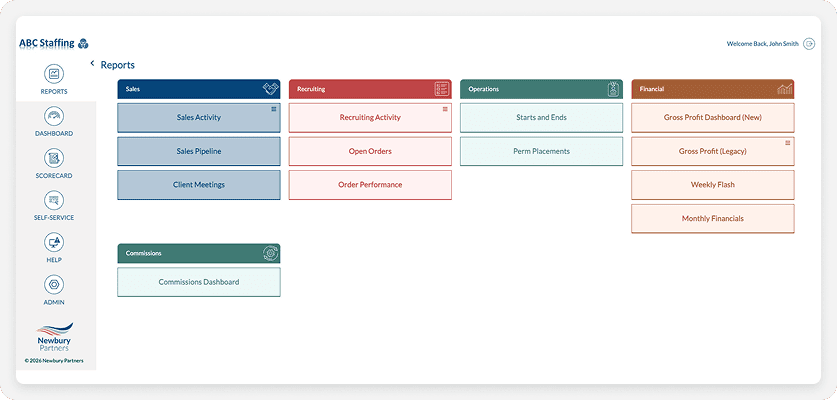
Task: Collapse using the back chevron beside Reports
Action: pyautogui.click(x=92, y=64)
